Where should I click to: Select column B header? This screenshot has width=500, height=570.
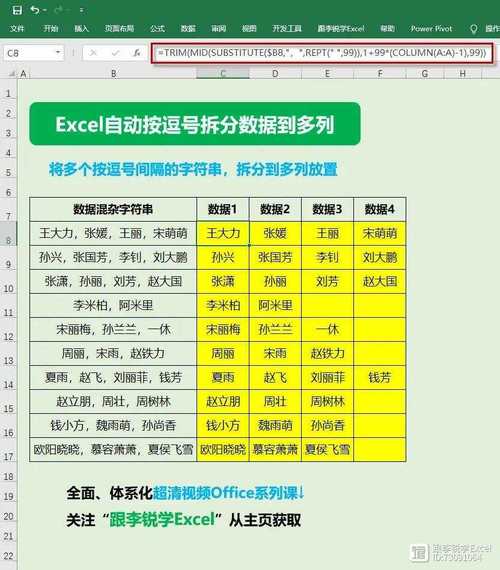click(x=113, y=74)
